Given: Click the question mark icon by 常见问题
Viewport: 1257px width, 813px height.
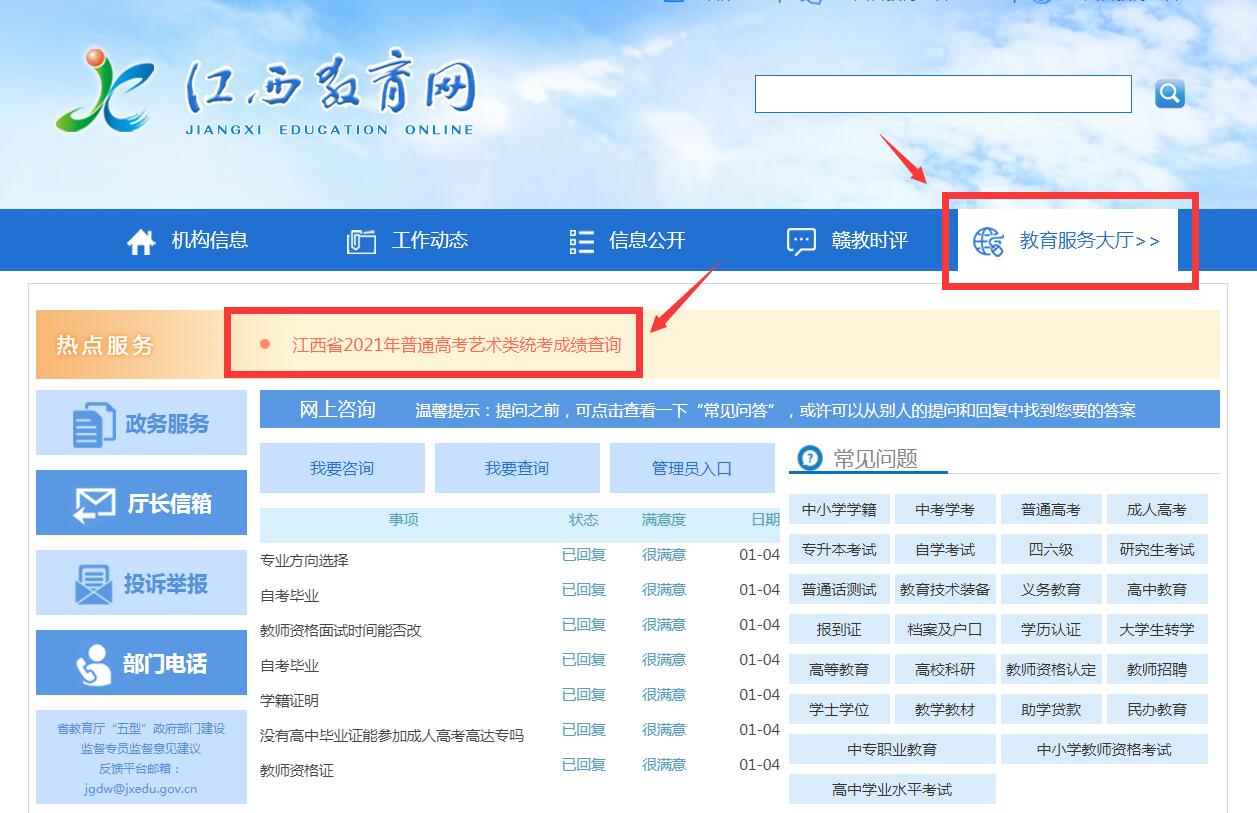Looking at the screenshot, I should point(812,458).
